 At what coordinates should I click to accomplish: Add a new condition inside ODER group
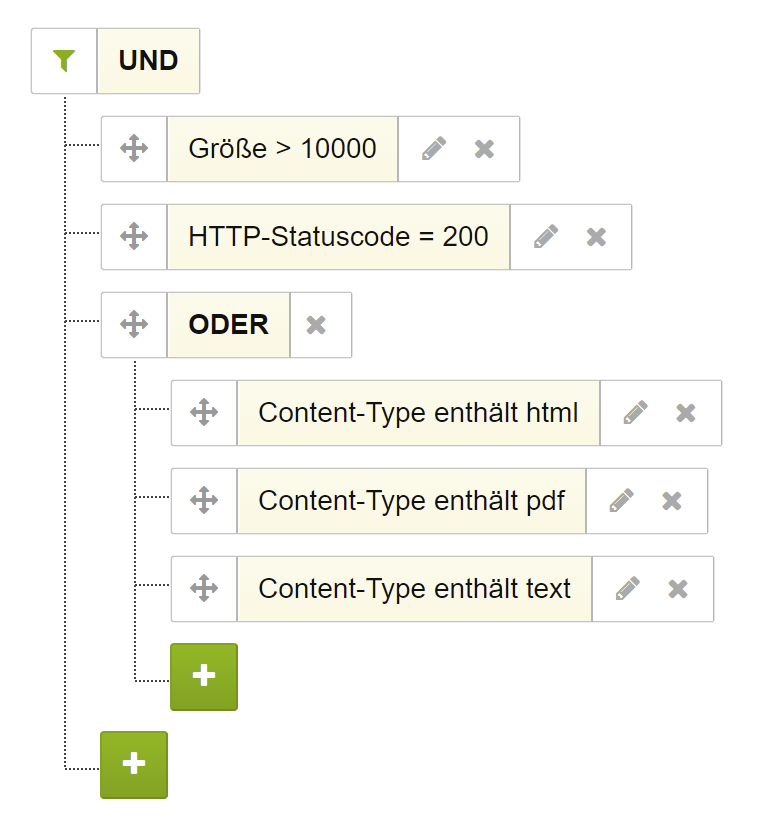point(203,677)
